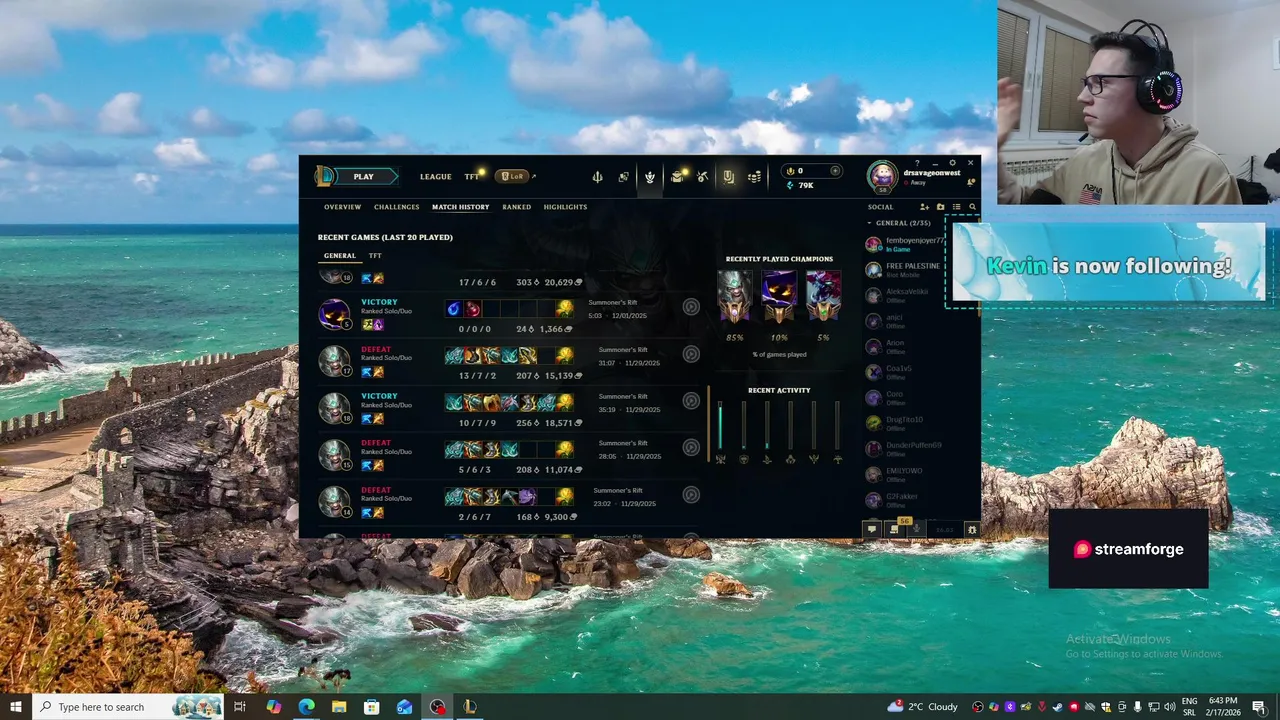The image size is (1280, 720).
Task: Open the 2/6/7 Defeat match row
Action: point(510,502)
